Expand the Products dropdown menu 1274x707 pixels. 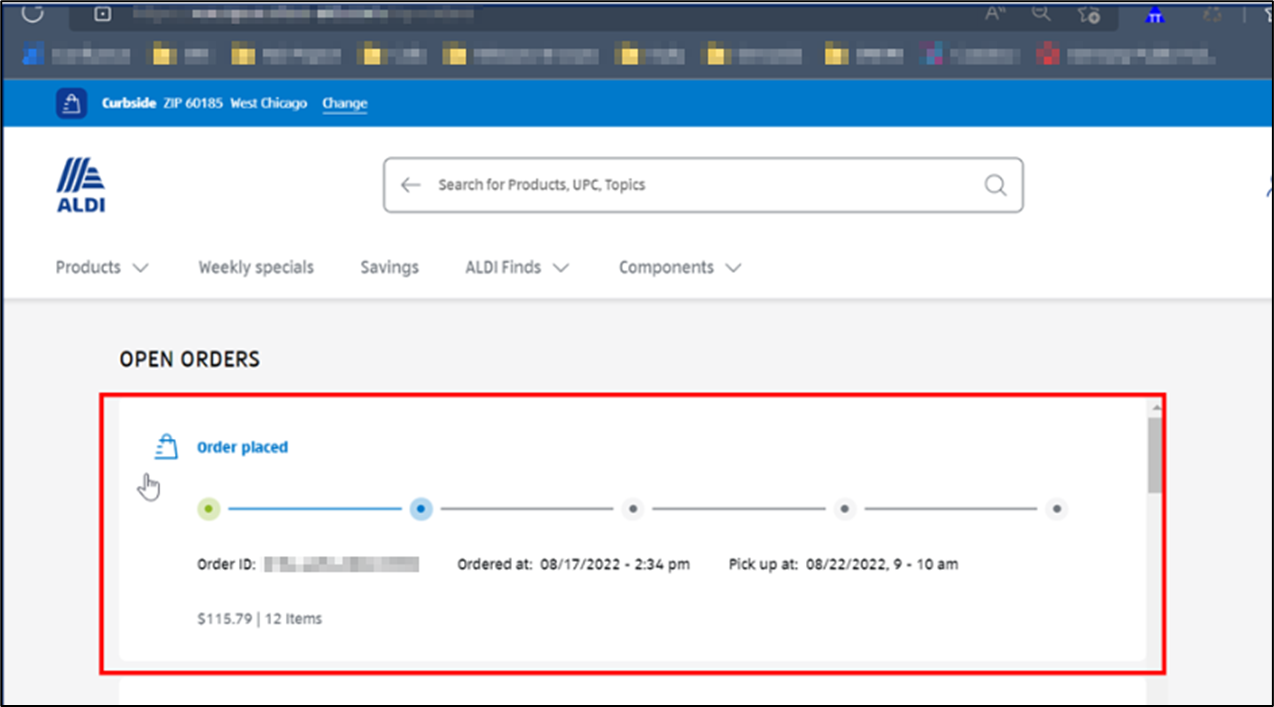pos(102,267)
